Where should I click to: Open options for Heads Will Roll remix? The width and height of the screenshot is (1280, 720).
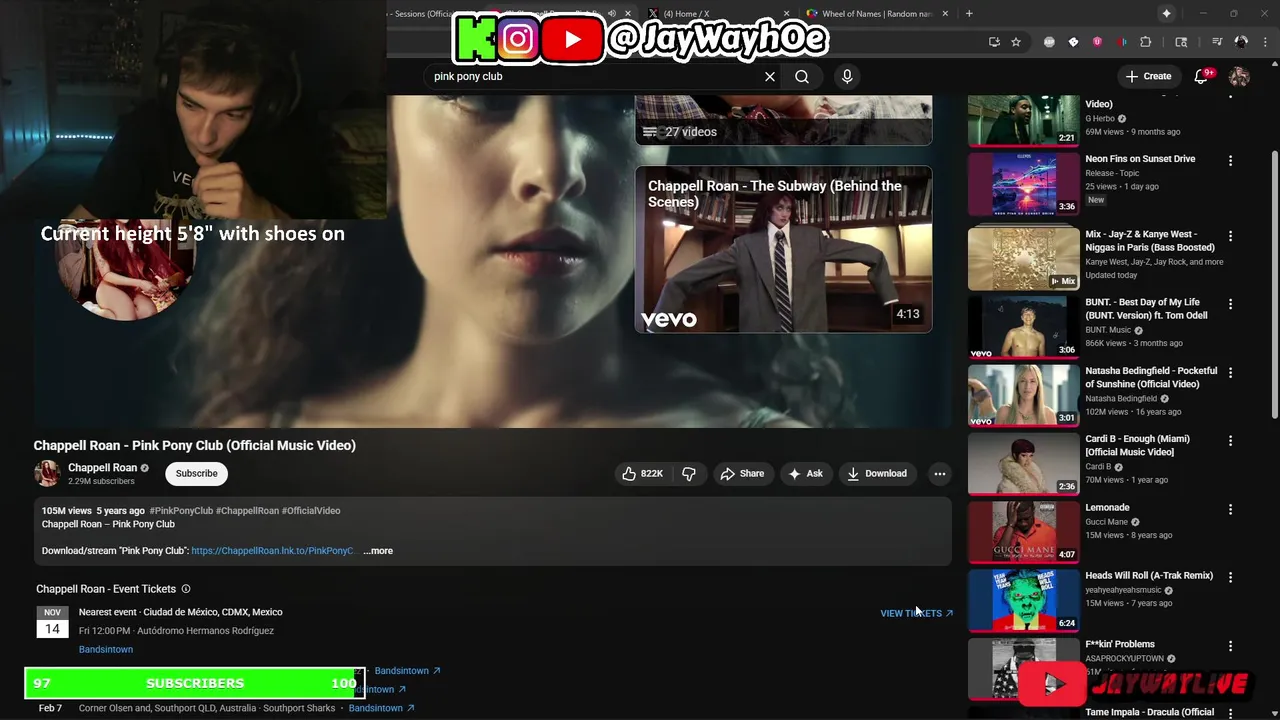click(1230, 577)
